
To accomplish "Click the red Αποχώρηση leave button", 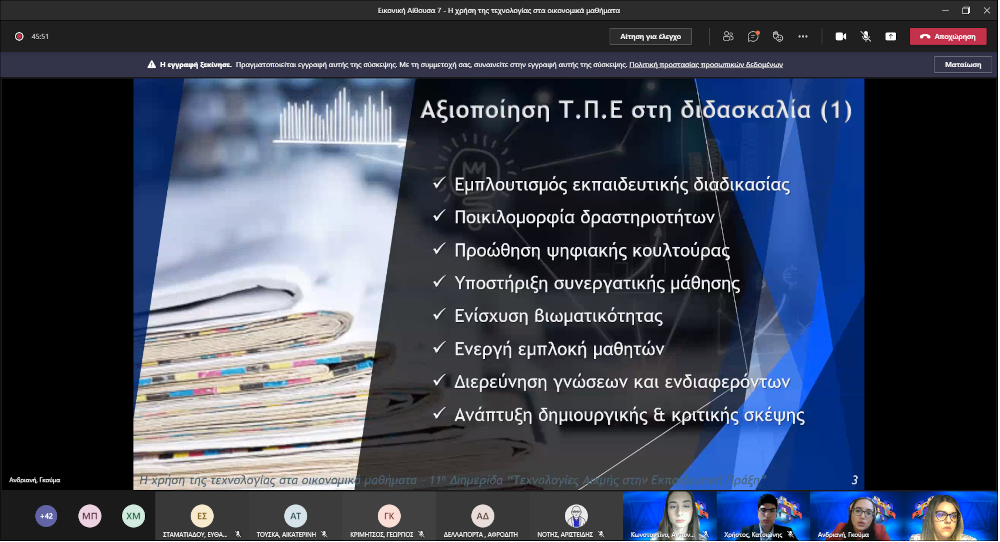I will click(947, 36).
